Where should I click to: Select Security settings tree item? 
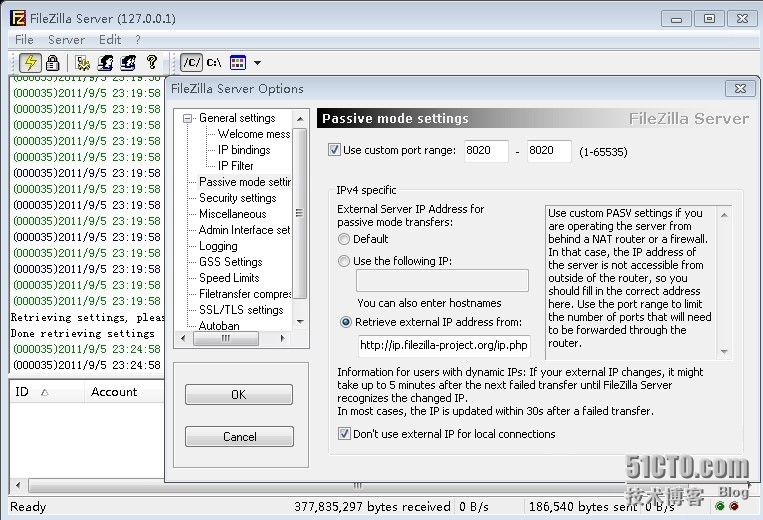pos(237,198)
